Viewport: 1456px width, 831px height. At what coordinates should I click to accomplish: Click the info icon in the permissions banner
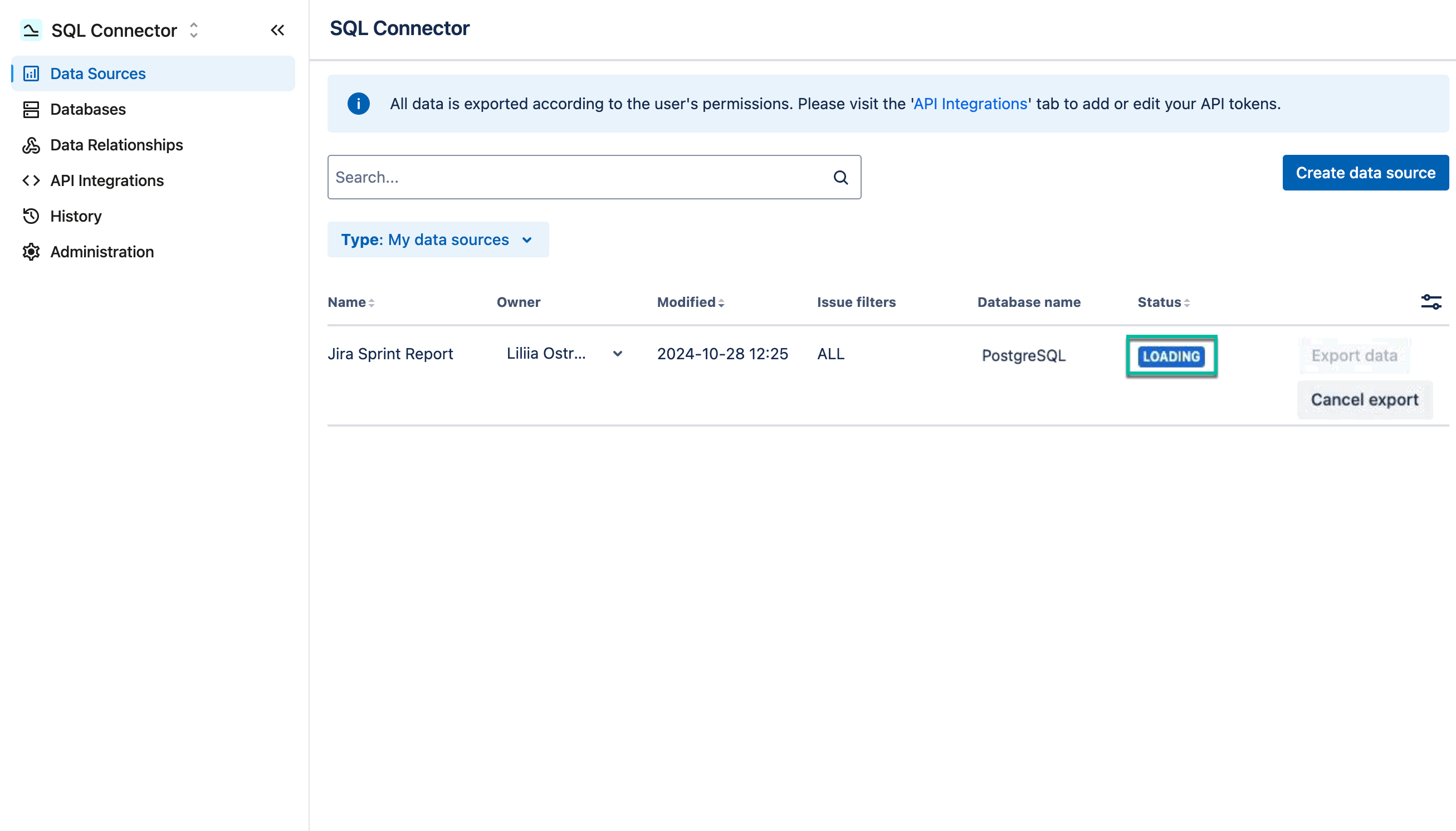point(359,103)
